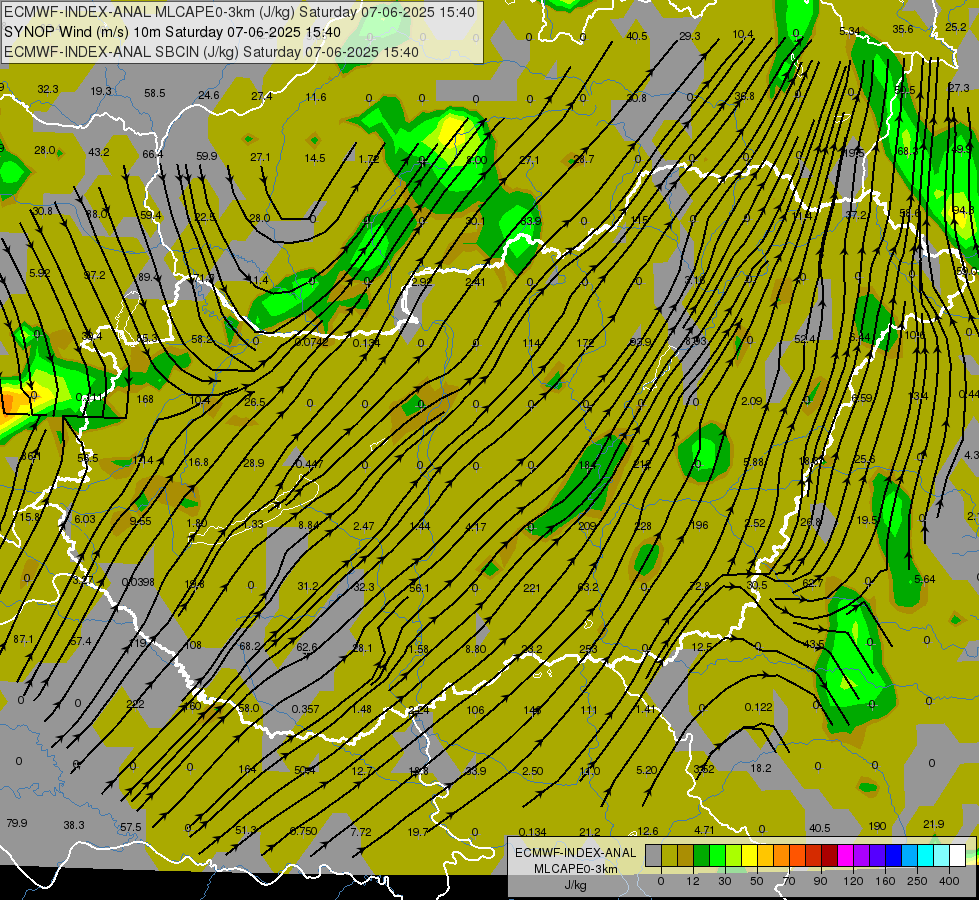Click the map value 35.6
This screenshot has height=900, width=979.
tap(903, 29)
